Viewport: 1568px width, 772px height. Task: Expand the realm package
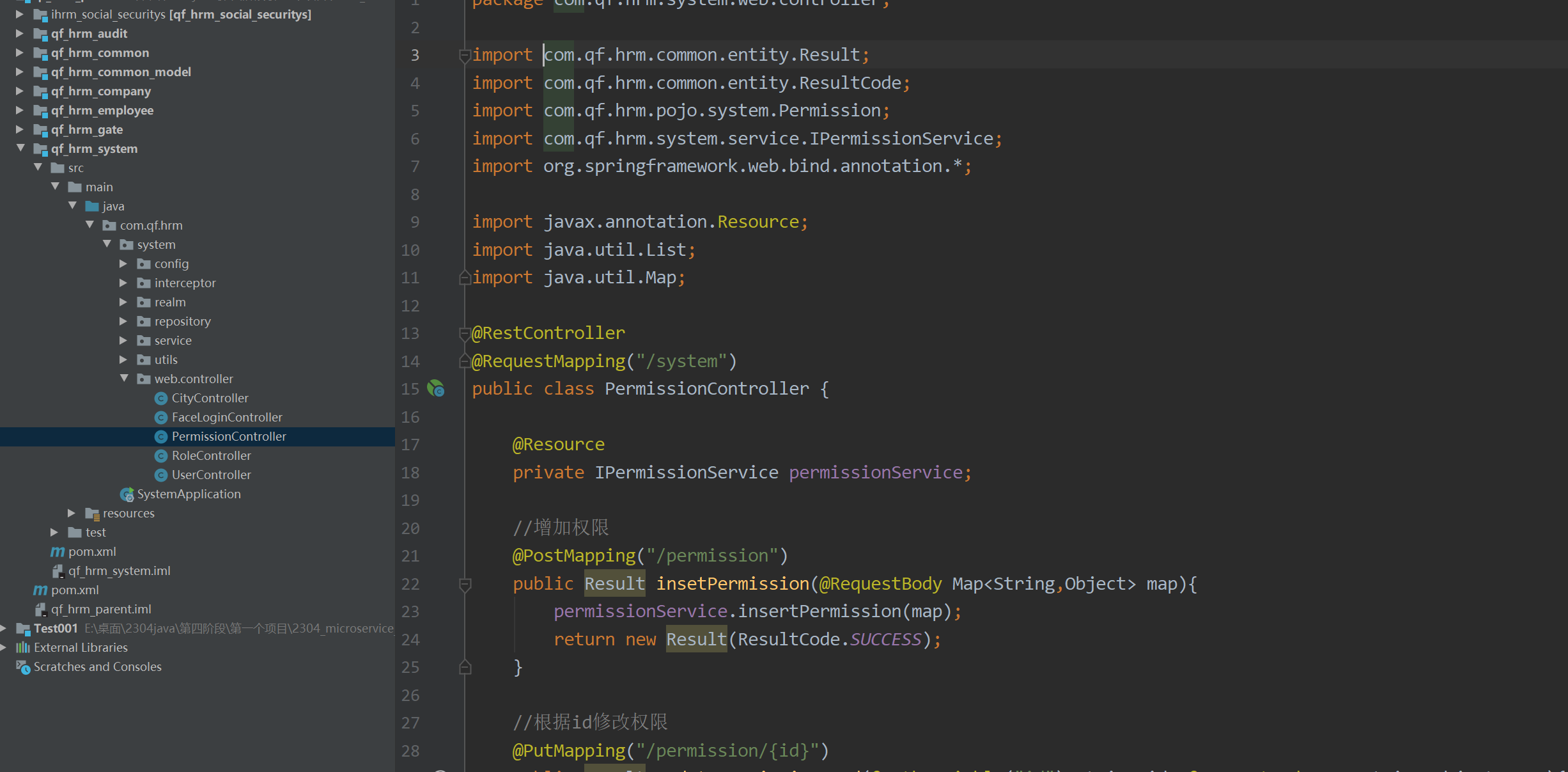(x=123, y=302)
